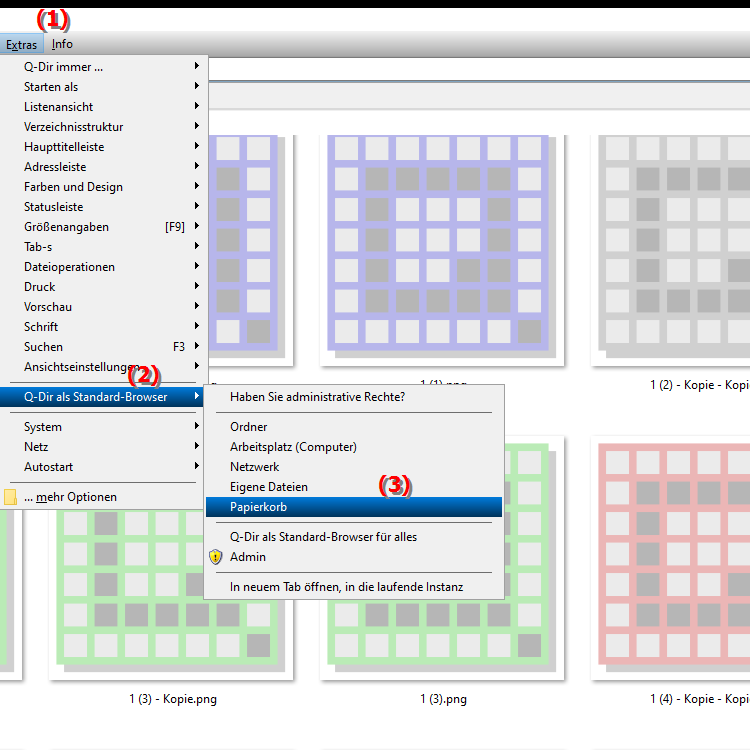Choose Ordner in the submenu
Image resolution: width=750 pixels, height=750 pixels.
[354, 427]
